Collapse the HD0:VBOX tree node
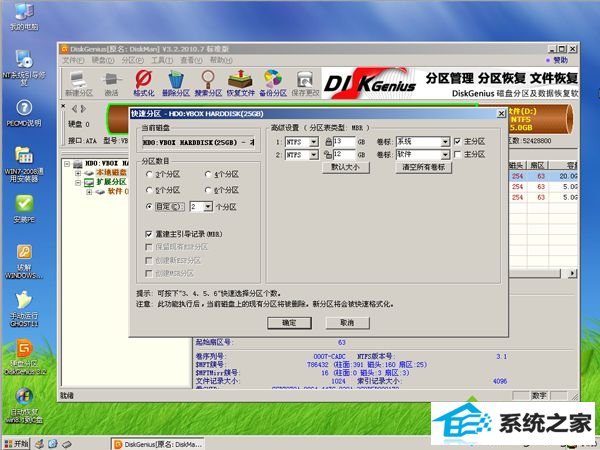This screenshot has width=600, height=450. pos(67,163)
